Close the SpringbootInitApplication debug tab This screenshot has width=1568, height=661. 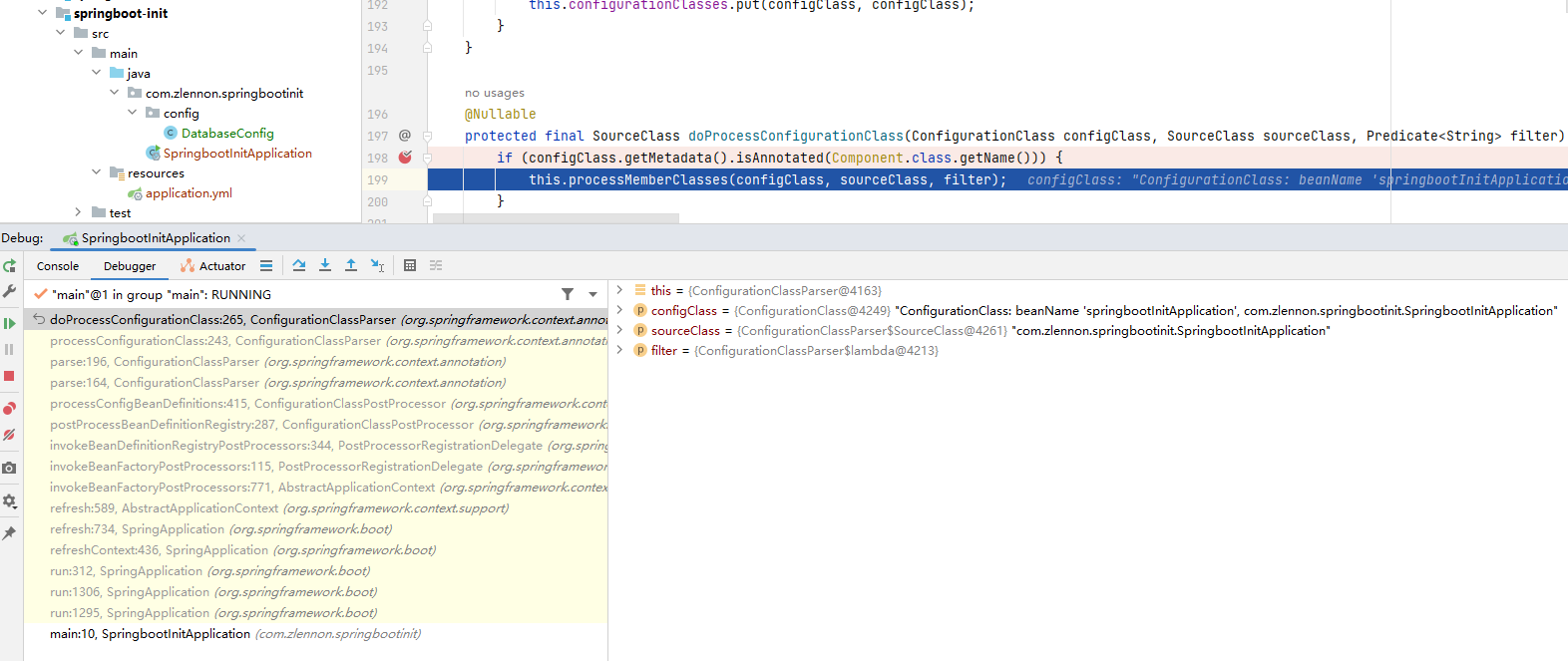pyautogui.click(x=241, y=238)
